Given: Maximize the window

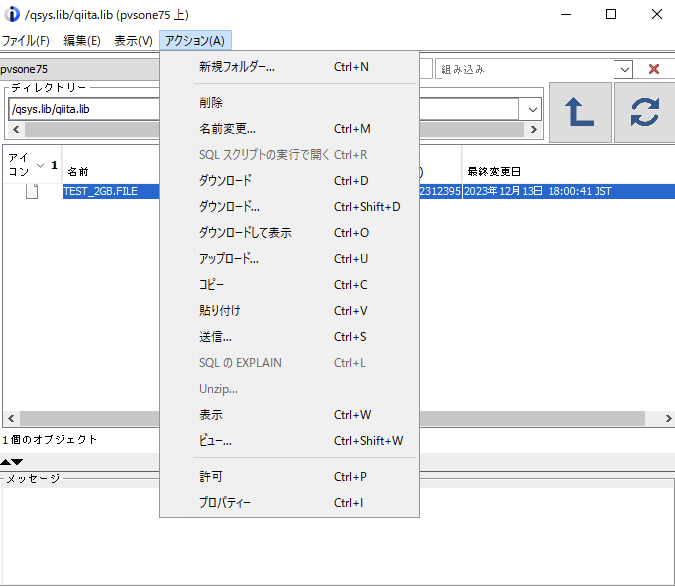Looking at the screenshot, I should click(610, 14).
